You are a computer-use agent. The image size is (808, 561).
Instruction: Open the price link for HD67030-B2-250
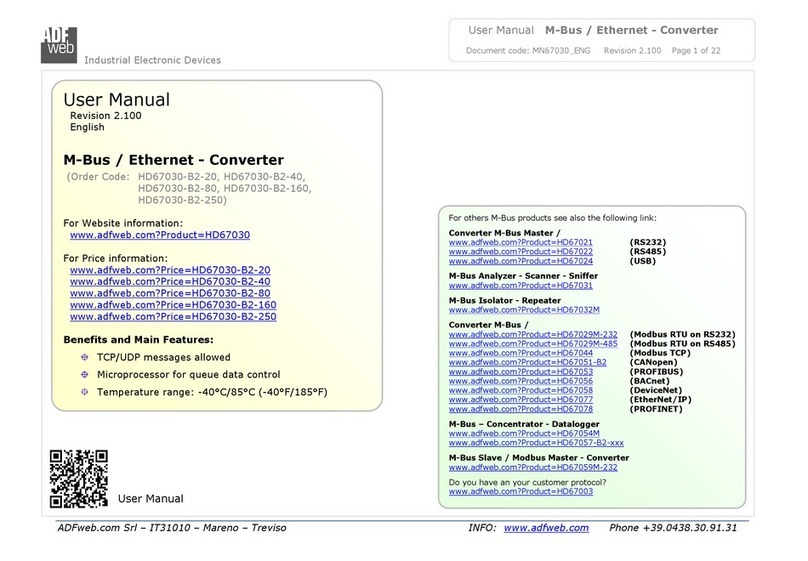pyautogui.click(x=173, y=317)
